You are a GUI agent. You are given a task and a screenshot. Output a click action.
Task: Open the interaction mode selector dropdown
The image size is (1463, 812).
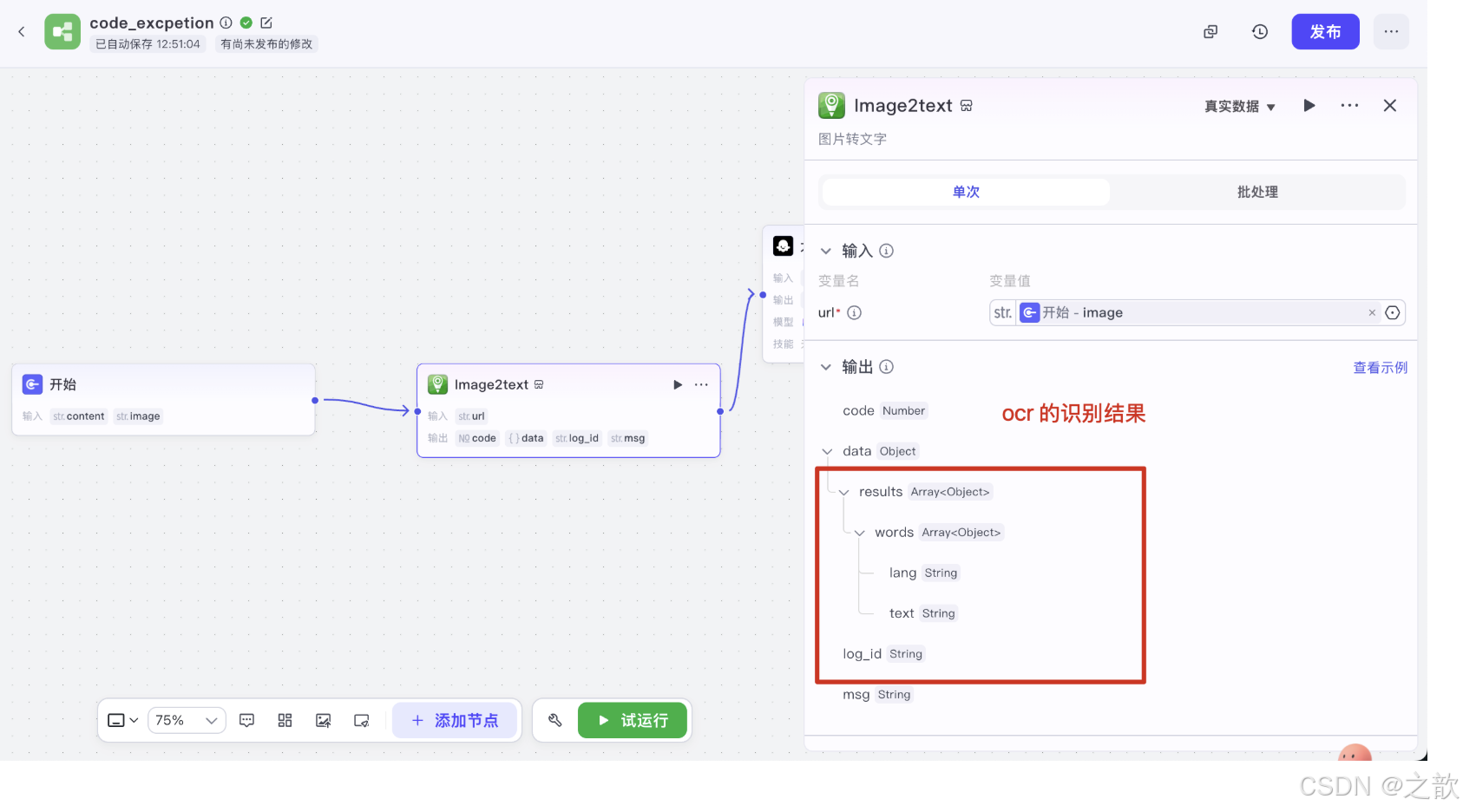pyautogui.click(x=122, y=721)
